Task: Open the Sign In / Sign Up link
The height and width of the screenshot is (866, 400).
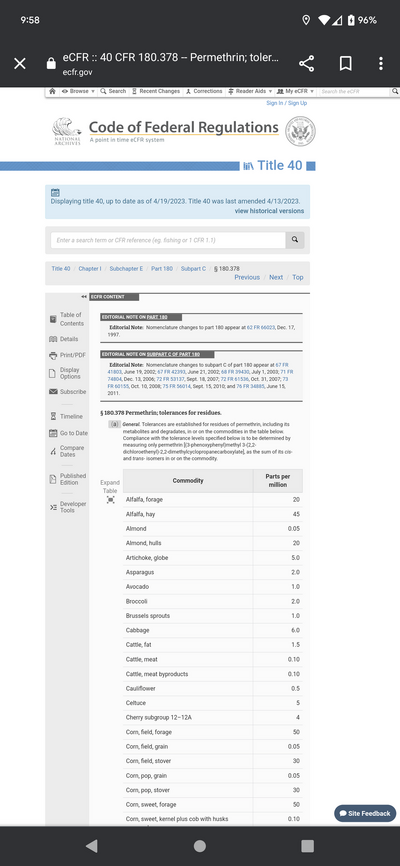Action: [x=287, y=103]
